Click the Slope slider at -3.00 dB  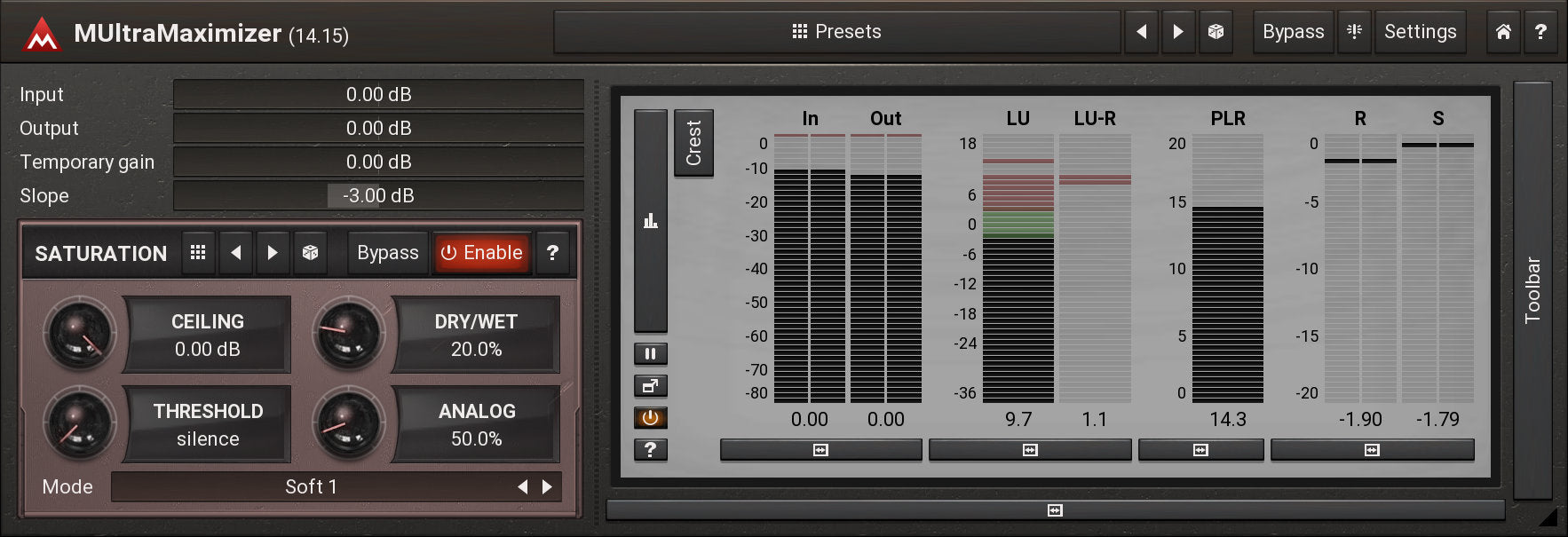tap(378, 195)
